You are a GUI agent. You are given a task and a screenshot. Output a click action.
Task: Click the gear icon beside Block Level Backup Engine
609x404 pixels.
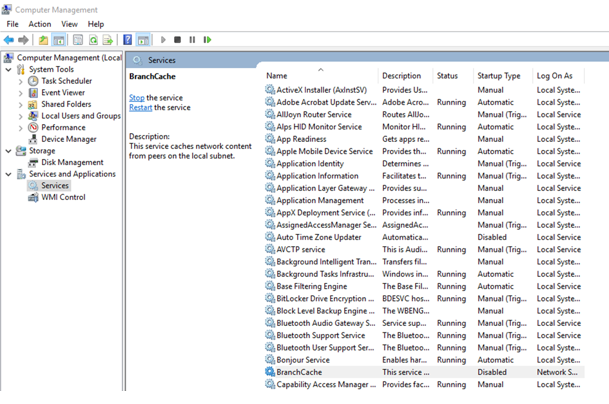(x=270, y=310)
